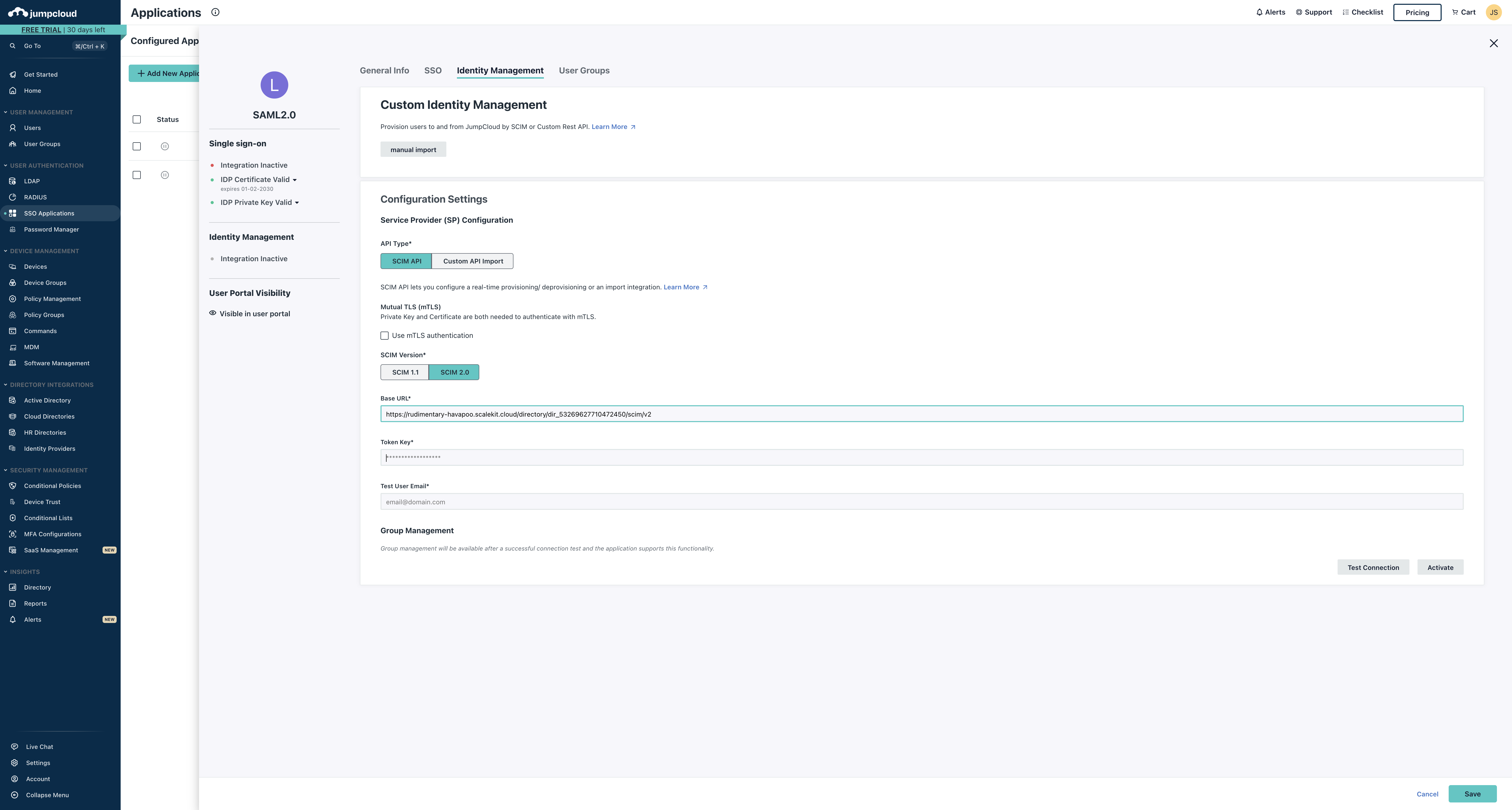Enable Use mTLS authentication checkbox
The height and width of the screenshot is (810, 1512).
(385, 336)
